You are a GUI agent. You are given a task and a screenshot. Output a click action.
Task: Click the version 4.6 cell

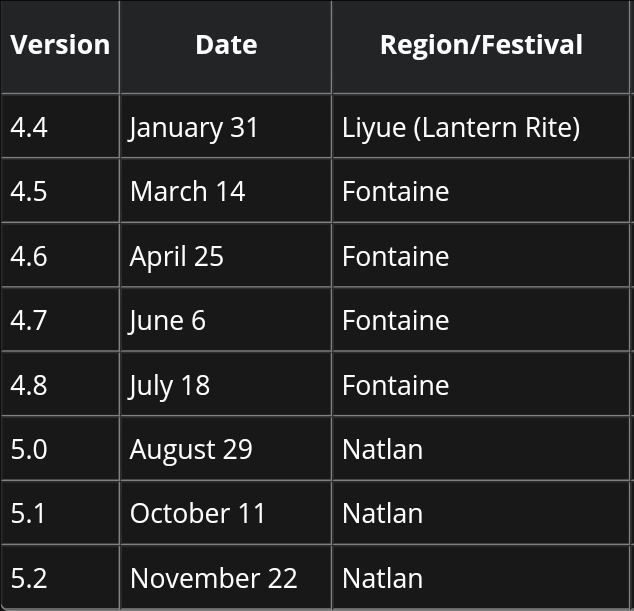(x=60, y=255)
